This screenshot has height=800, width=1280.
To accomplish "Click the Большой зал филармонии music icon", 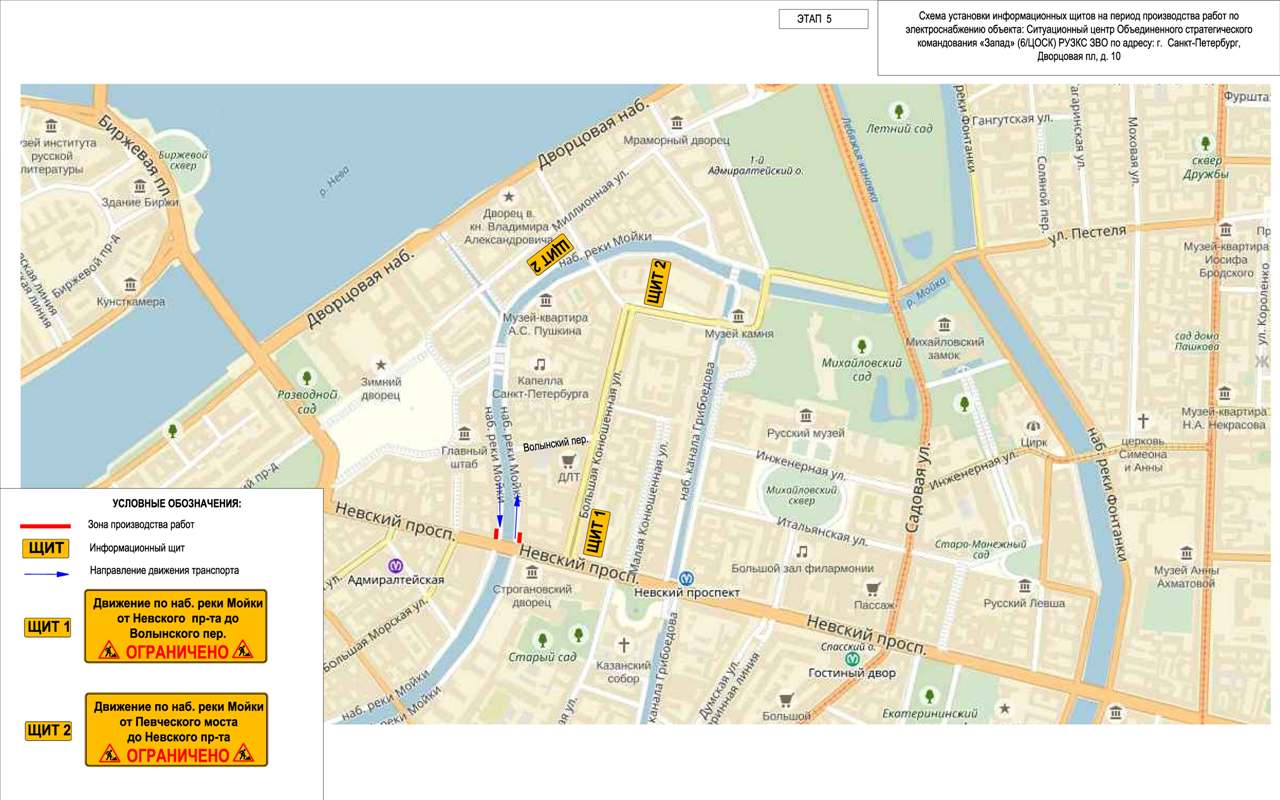I will 801,551.
